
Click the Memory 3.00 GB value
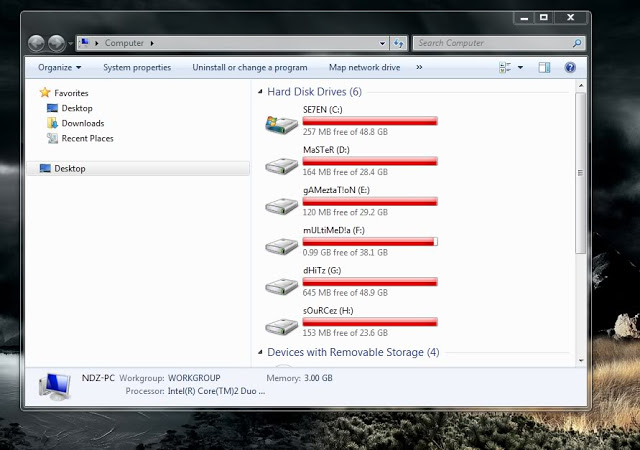pyautogui.click(x=318, y=378)
